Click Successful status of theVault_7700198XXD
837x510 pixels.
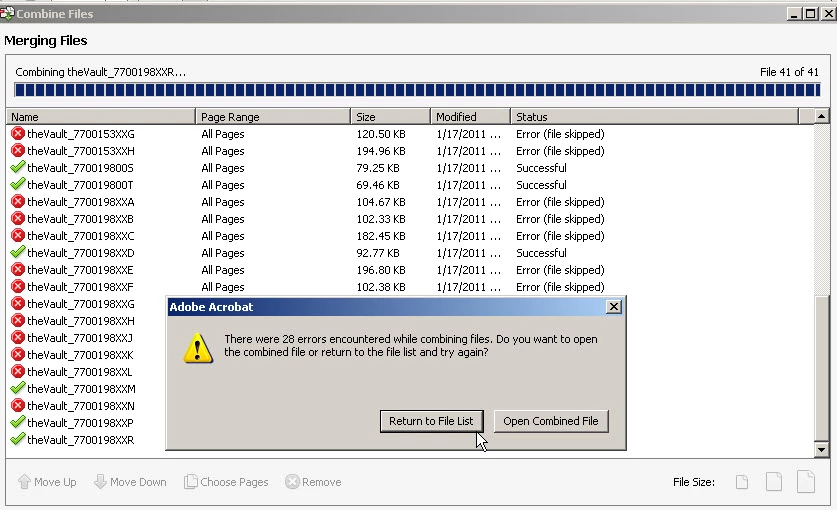tap(541, 253)
